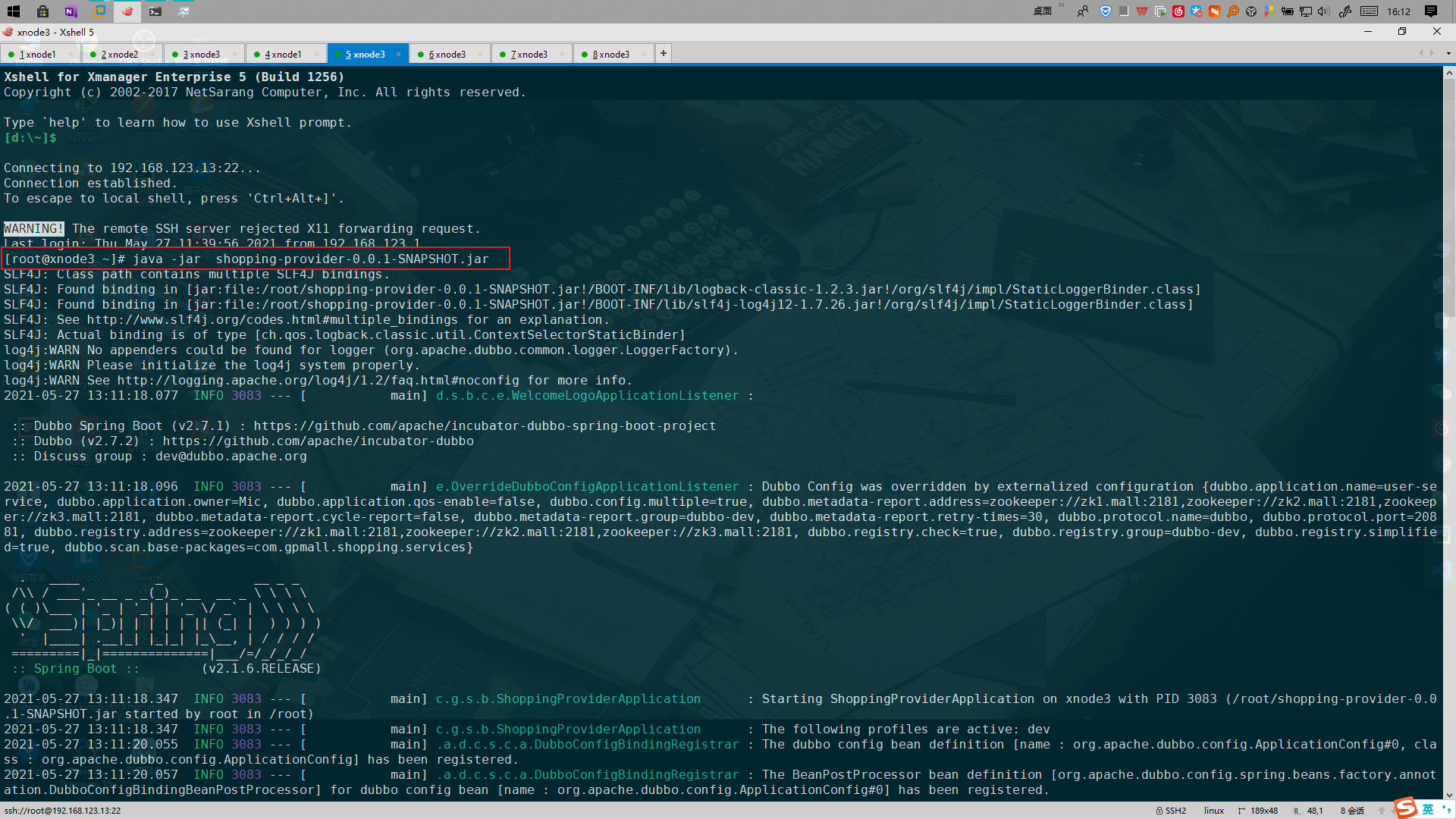
Task: Click the 桌面 desktop toolbar label
Action: (1043, 11)
